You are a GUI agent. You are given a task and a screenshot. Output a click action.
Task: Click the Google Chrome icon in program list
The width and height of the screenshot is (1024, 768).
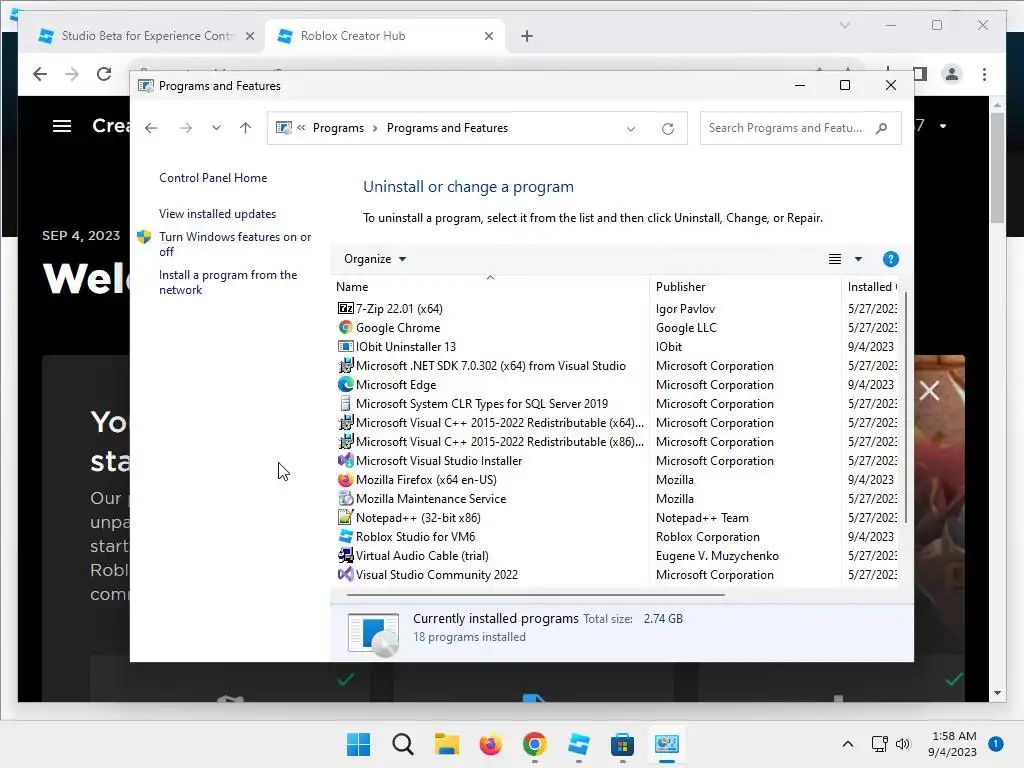[345, 327]
